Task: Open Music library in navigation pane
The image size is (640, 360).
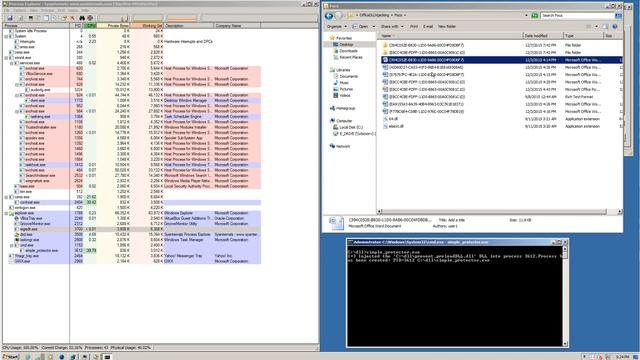Action: [344, 83]
